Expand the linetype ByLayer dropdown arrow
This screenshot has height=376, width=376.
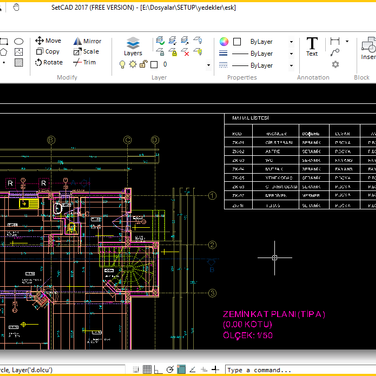pos(291,65)
